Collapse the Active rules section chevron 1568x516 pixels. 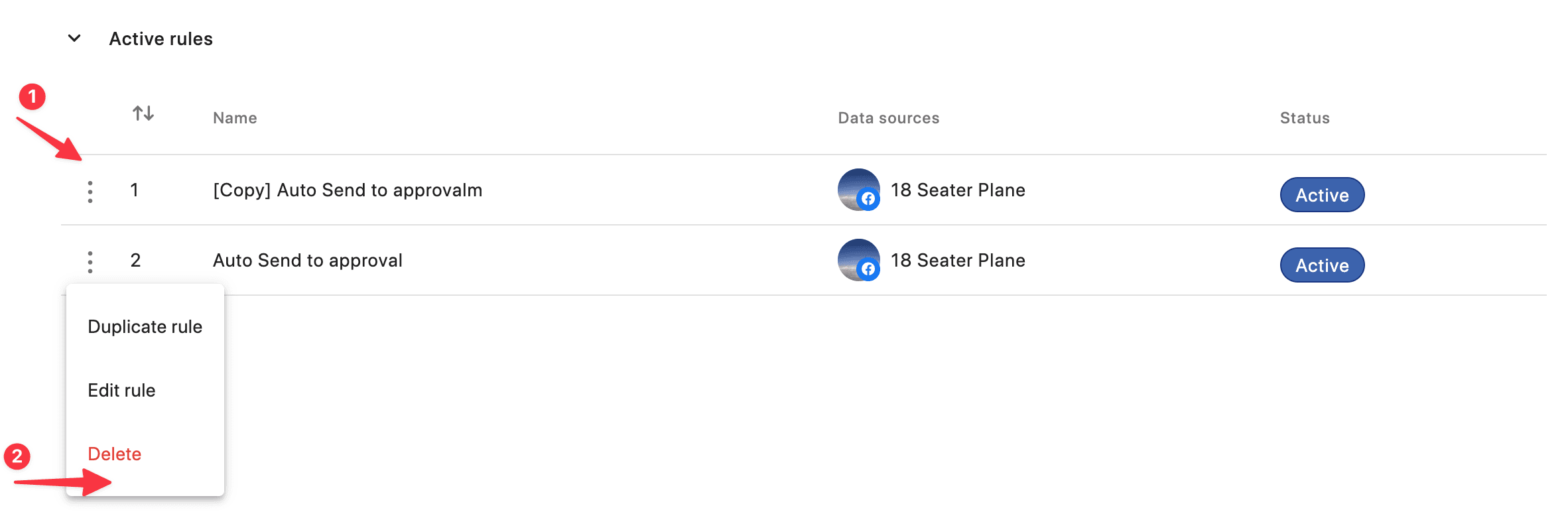pos(74,38)
